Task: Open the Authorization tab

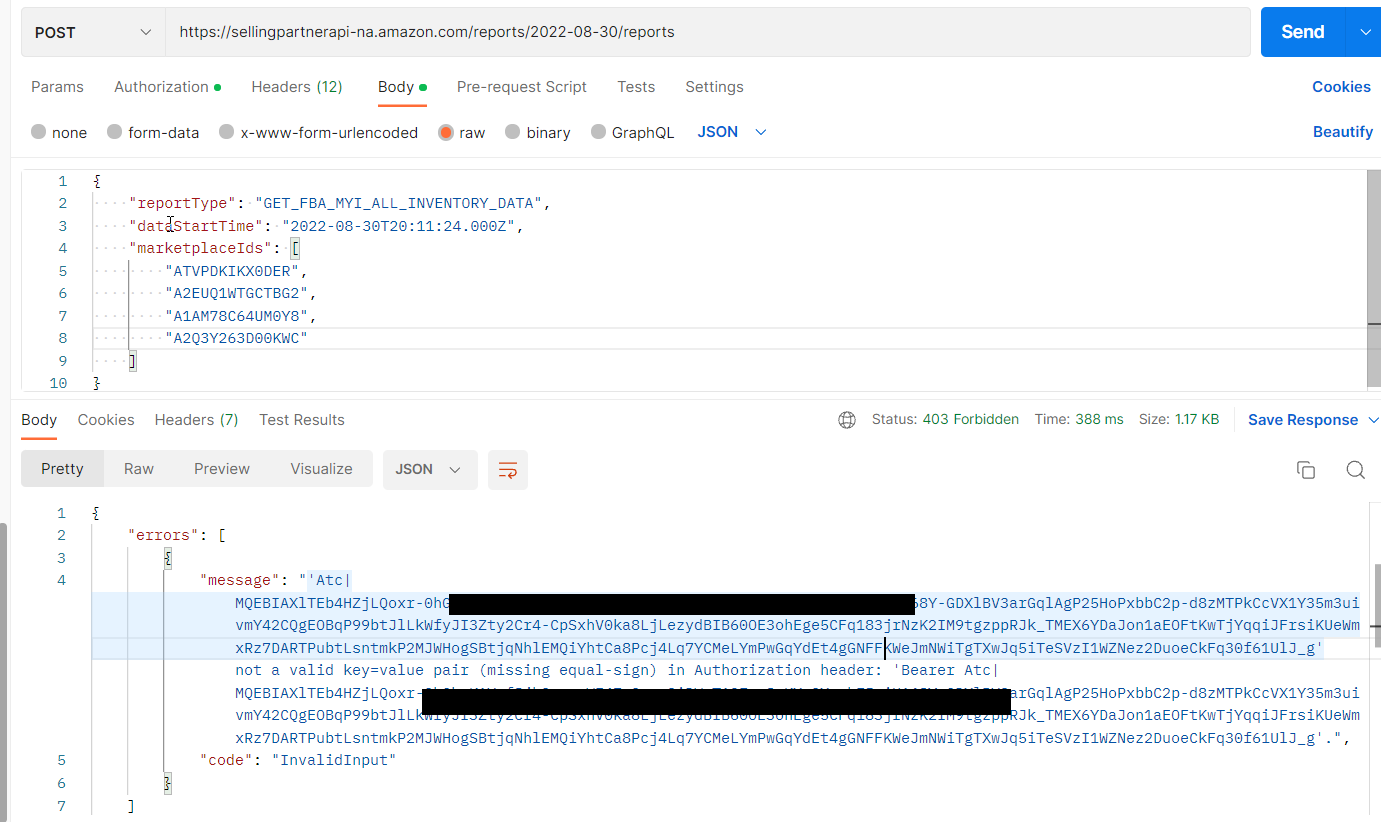Action: (167, 87)
